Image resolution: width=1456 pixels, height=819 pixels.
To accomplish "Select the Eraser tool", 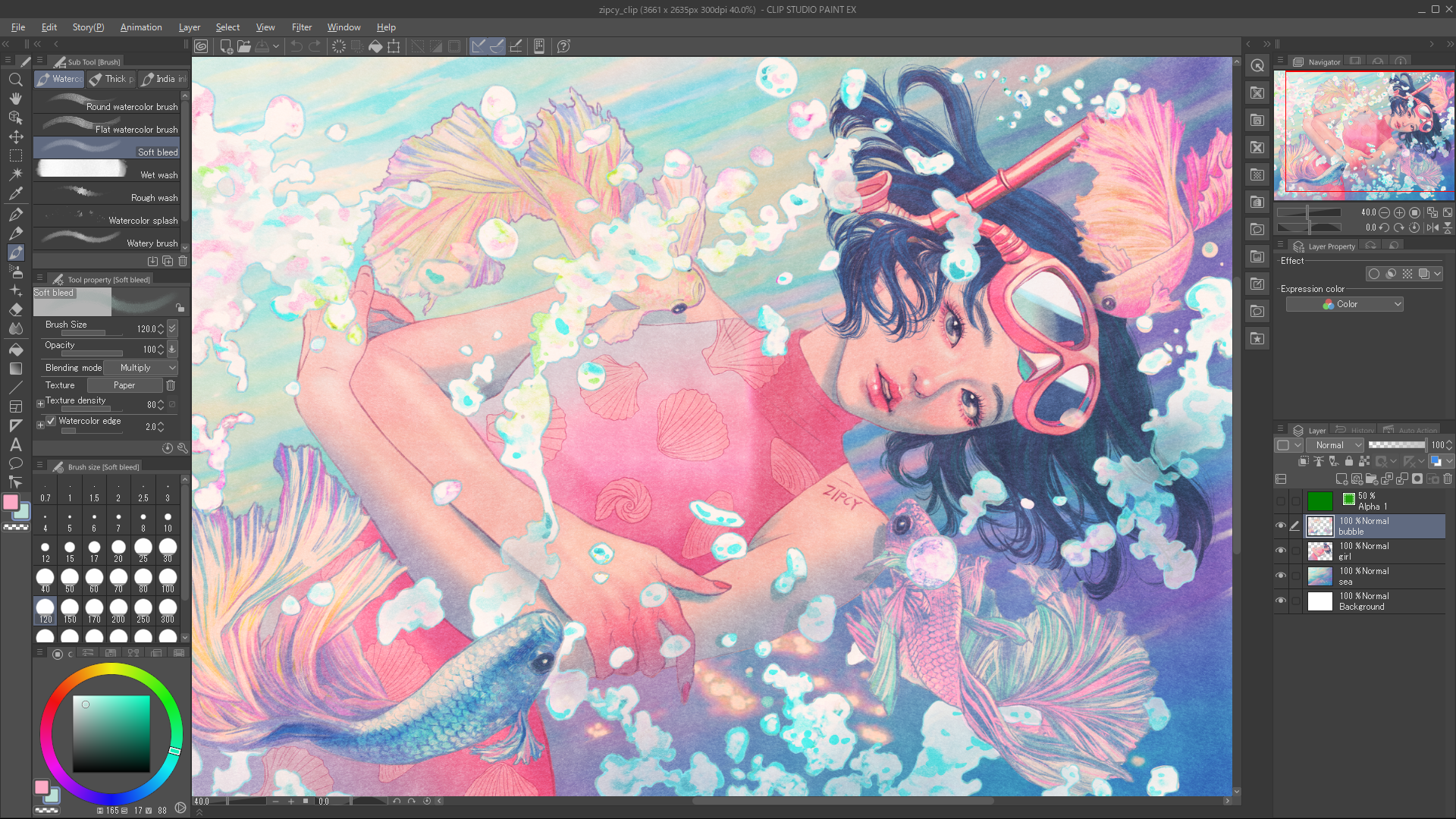I will point(16,310).
